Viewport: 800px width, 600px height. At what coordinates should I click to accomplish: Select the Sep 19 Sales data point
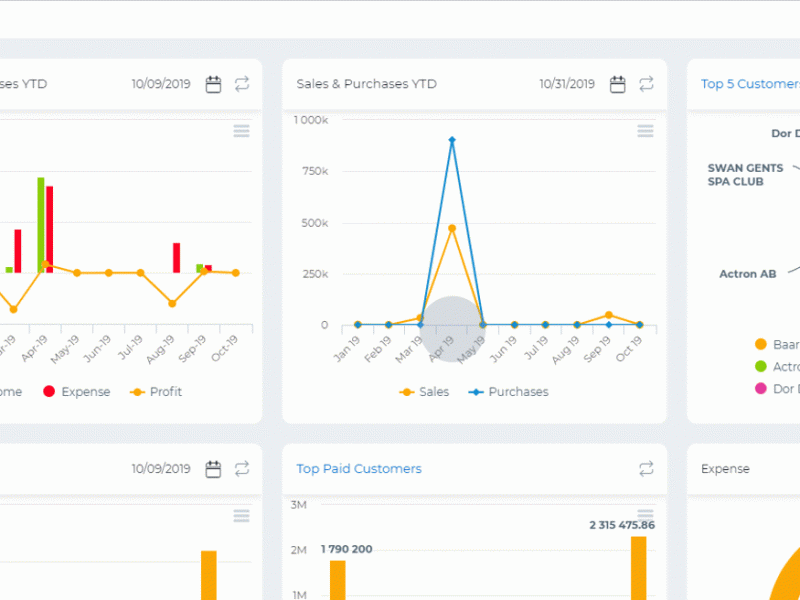pyautogui.click(x=609, y=315)
